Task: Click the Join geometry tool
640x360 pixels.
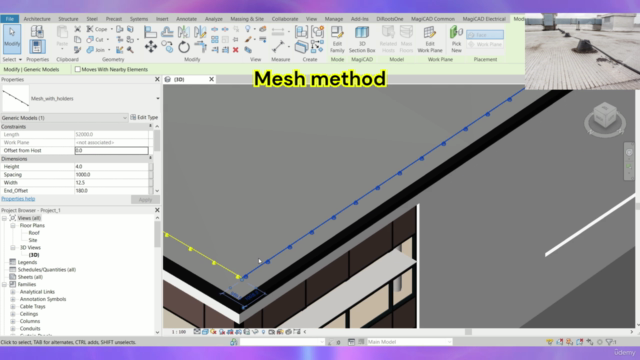Action: coord(96,50)
